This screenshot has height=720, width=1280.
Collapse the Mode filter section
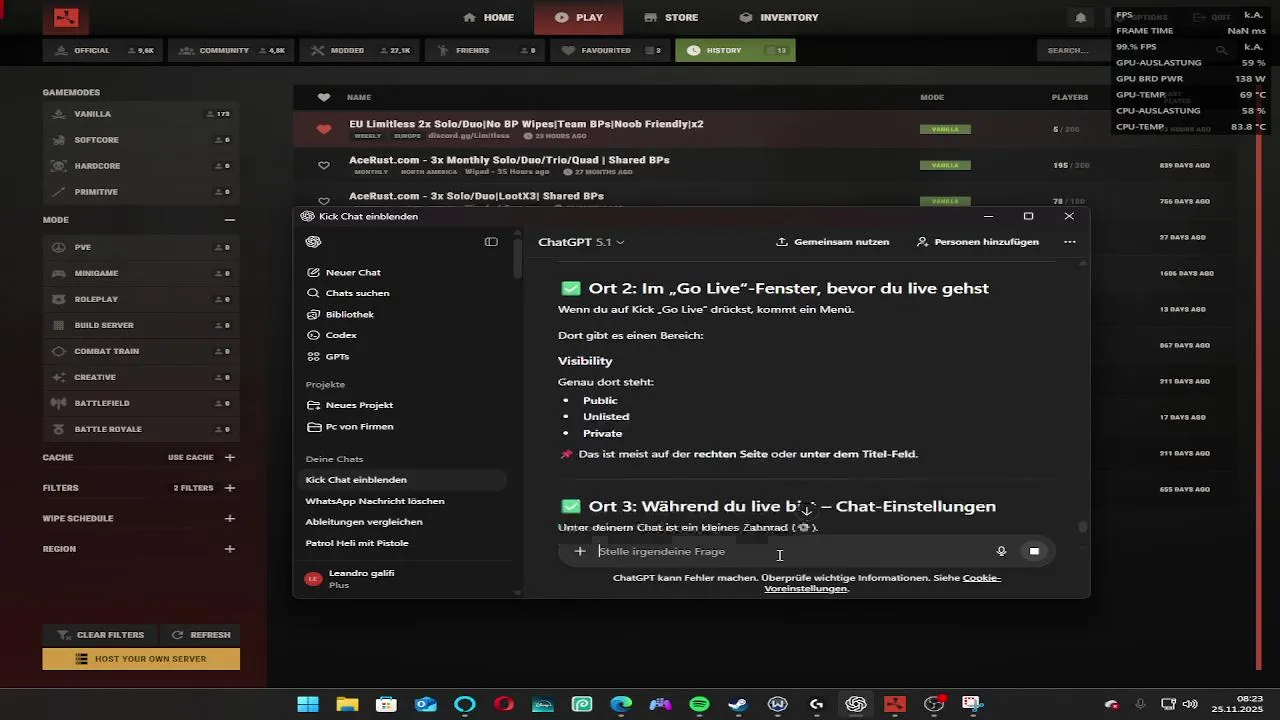coord(230,220)
